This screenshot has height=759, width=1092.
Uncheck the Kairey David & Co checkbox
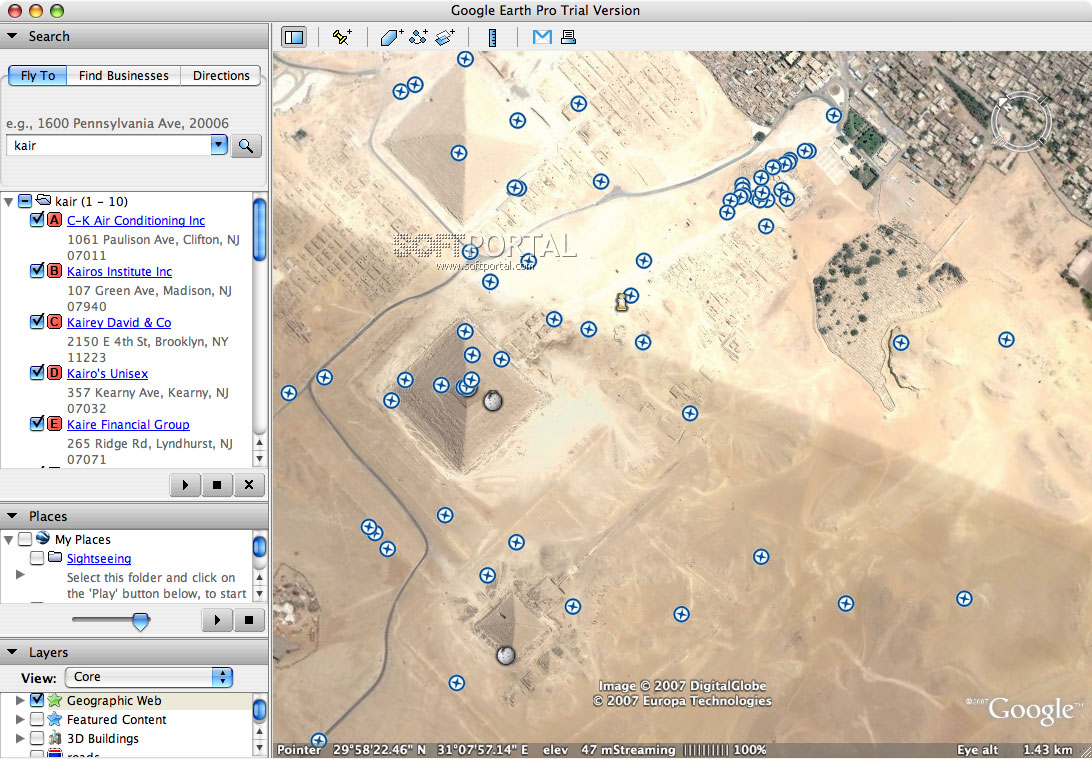click(38, 322)
